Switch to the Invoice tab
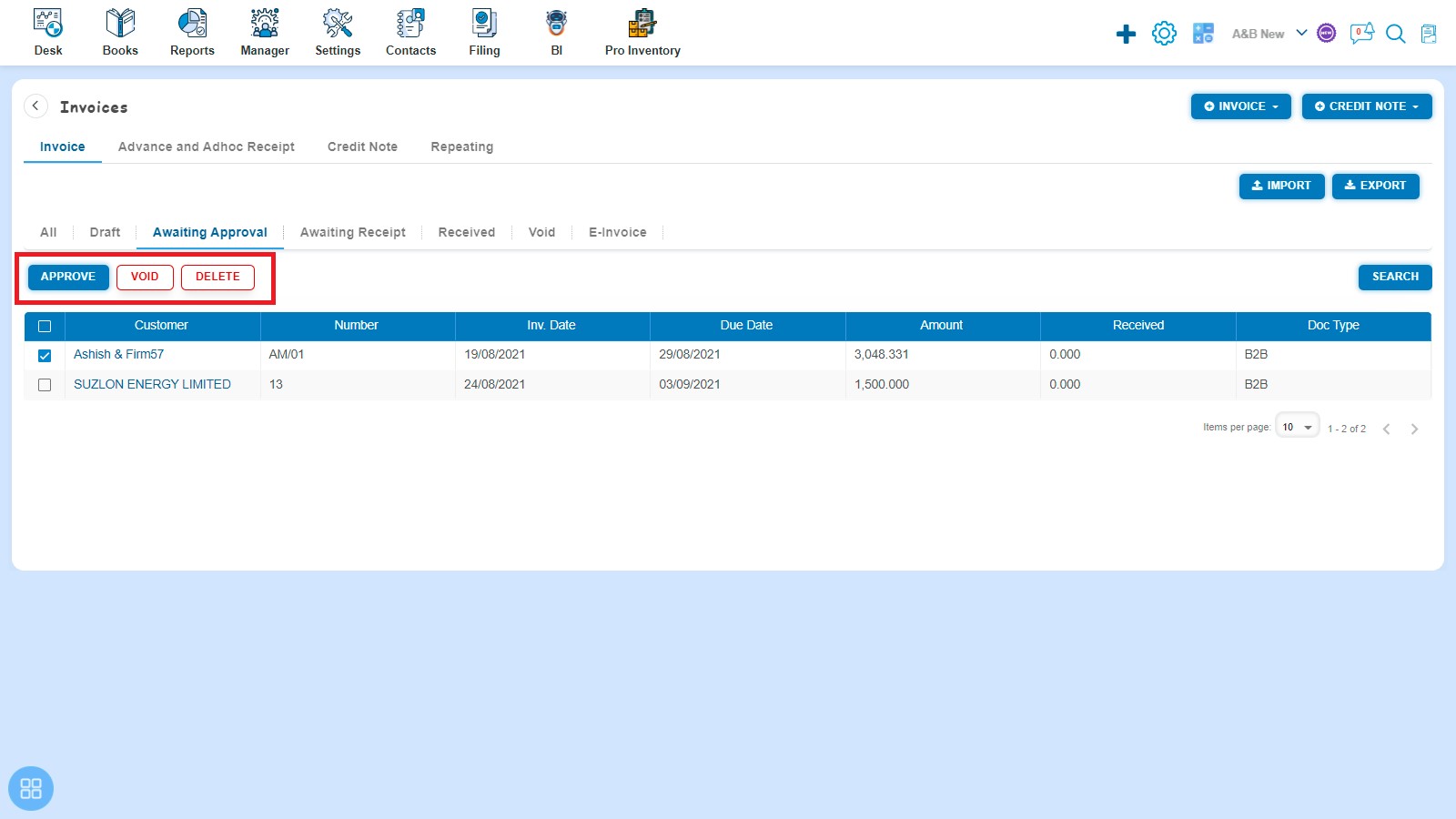The height and width of the screenshot is (819, 1456). point(62,147)
